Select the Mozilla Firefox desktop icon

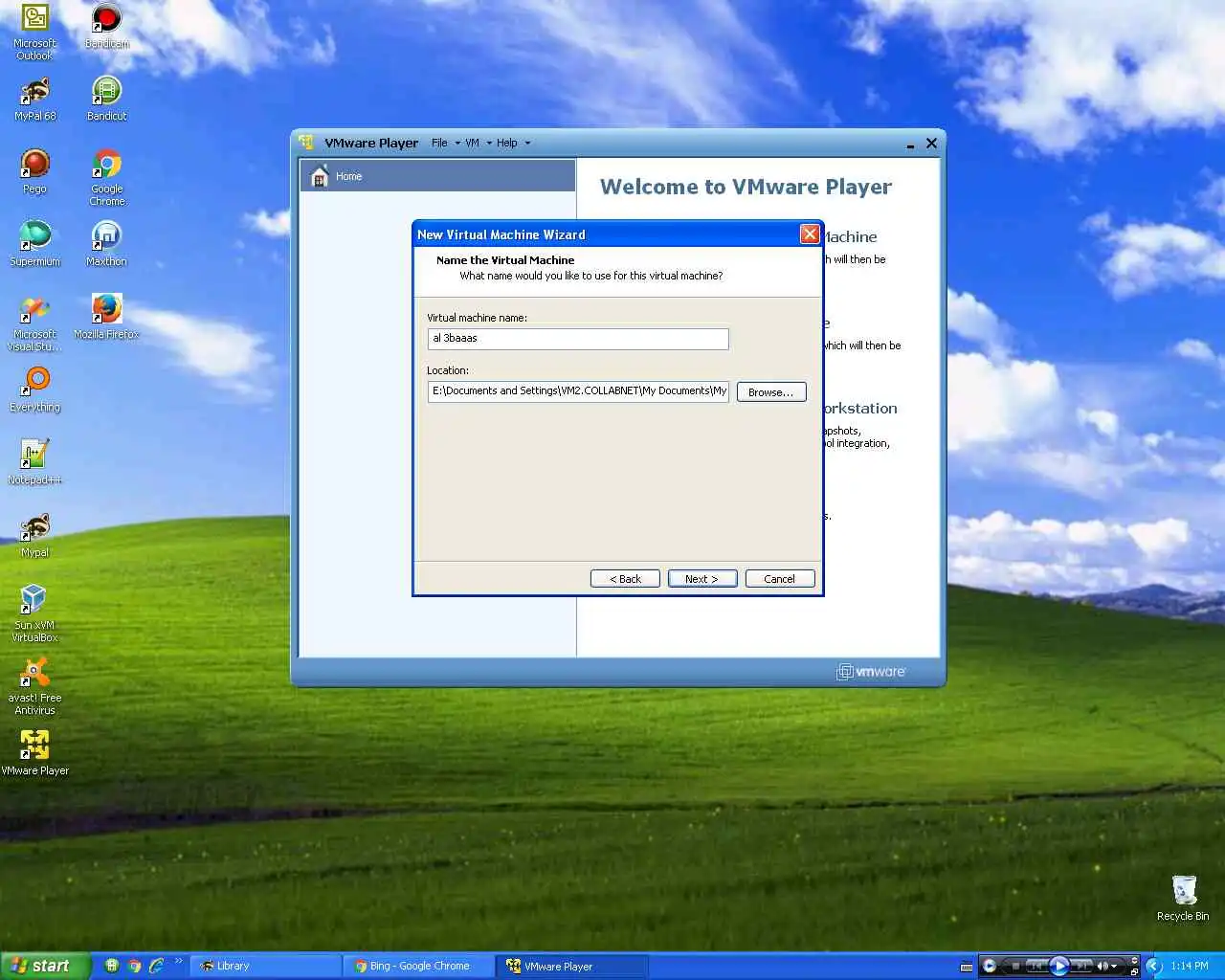[106, 317]
